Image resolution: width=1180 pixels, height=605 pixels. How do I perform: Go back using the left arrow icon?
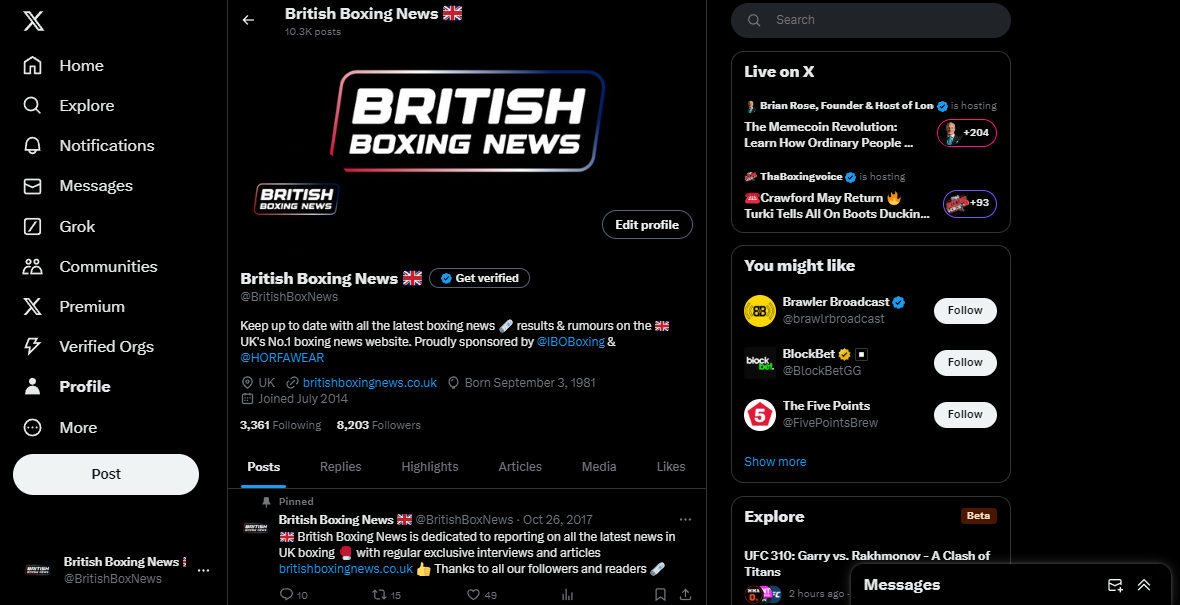[248, 20]
